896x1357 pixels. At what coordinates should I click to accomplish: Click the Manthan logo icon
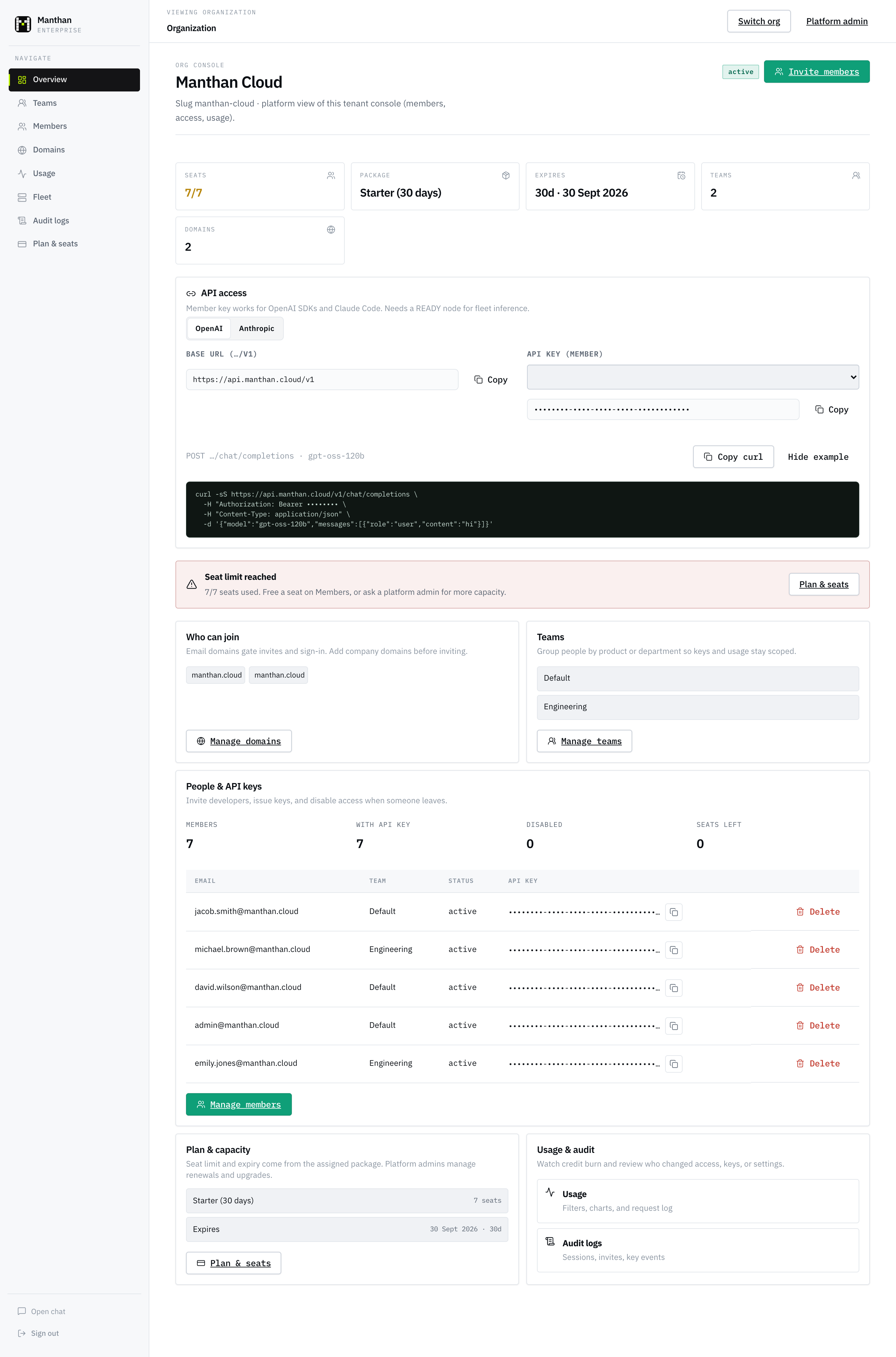point(23,24)
